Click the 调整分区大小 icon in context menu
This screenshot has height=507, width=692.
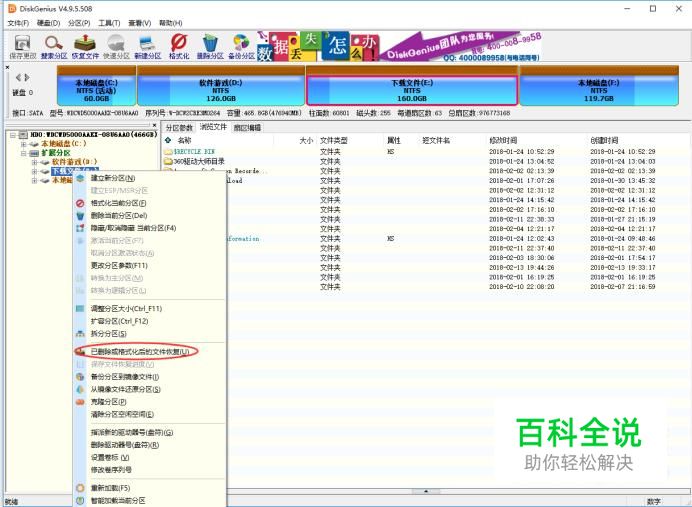[80, 309]
